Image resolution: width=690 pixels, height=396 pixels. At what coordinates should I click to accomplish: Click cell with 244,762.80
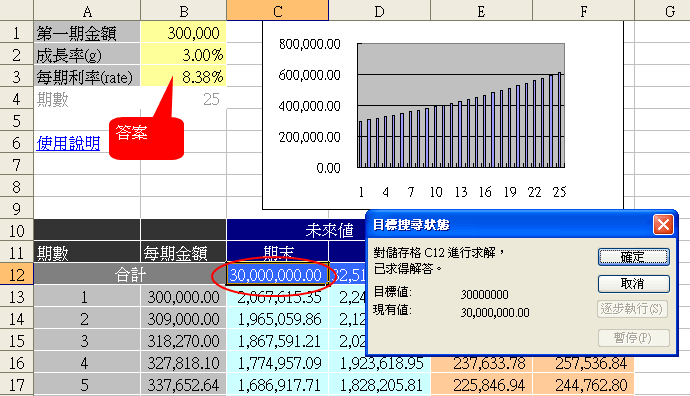[584, 385]
